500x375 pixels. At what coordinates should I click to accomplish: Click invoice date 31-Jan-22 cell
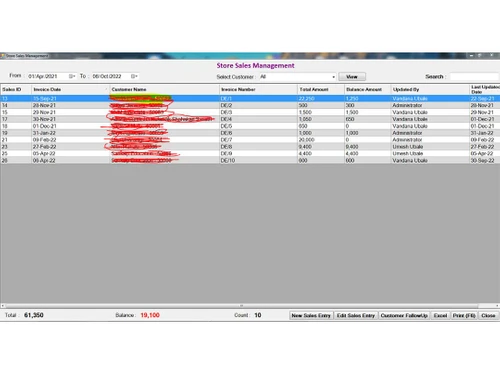tap(70, 133)
